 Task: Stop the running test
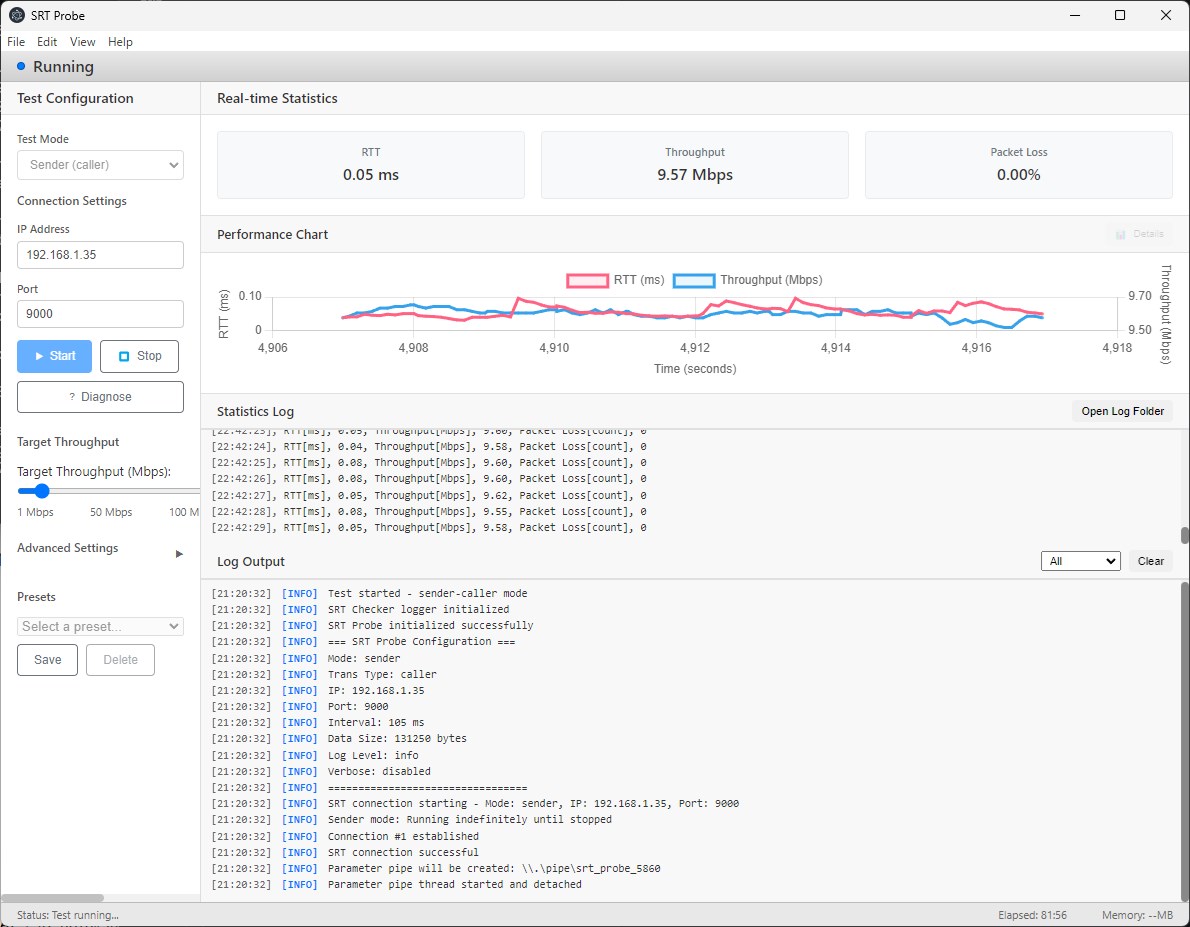coord(140,356)
